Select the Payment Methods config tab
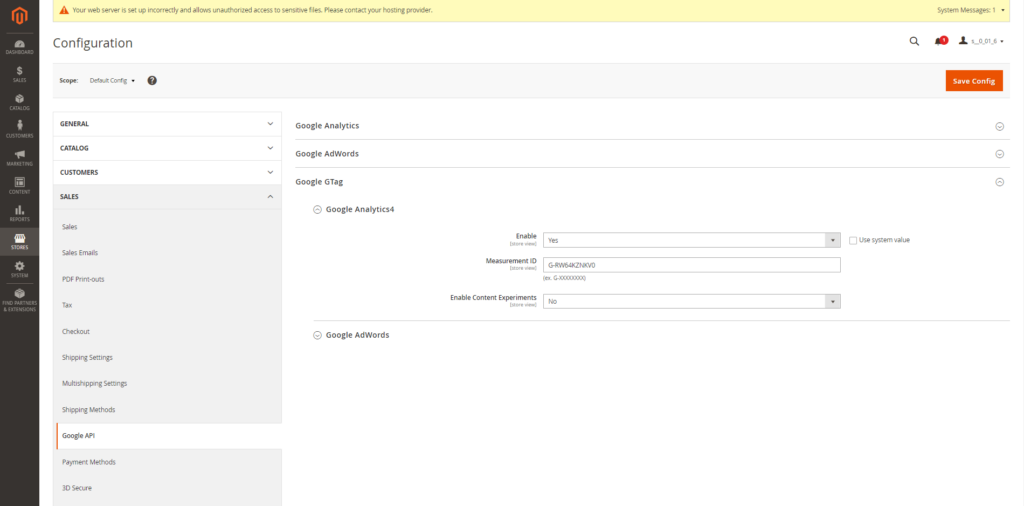The height and width of the screenshot is (506, 1024). [x=168, y=462]
